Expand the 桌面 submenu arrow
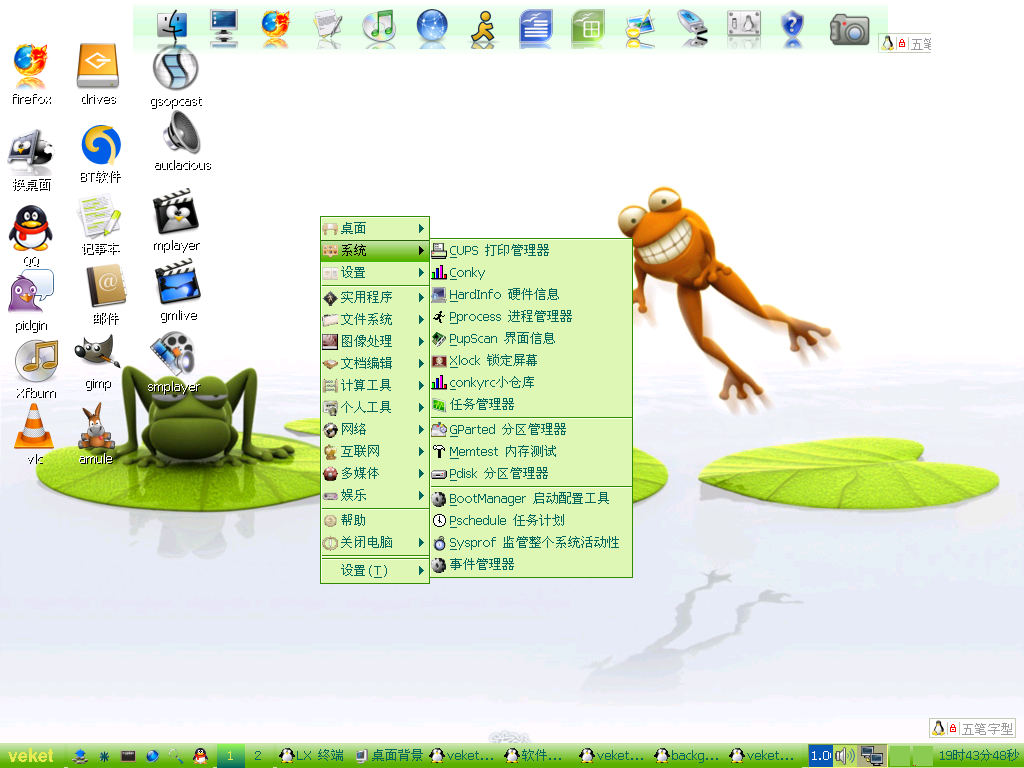 click(x=421, y=229)
